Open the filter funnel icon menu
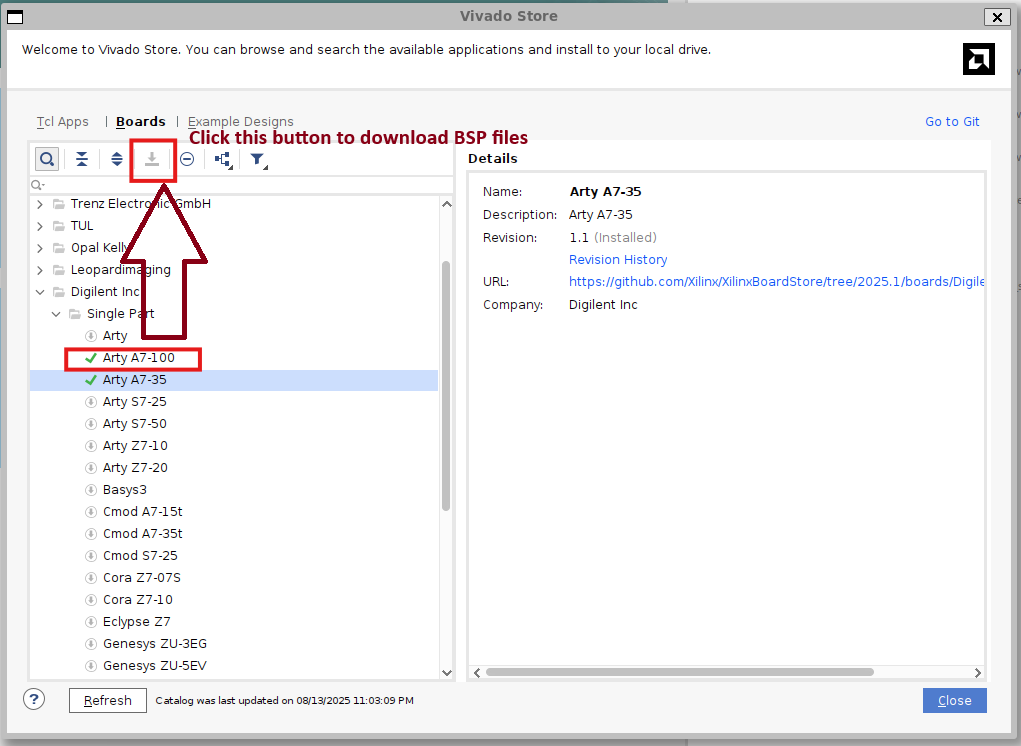Viewport: 1021px width, 746px height. click(x=258, y=159)
